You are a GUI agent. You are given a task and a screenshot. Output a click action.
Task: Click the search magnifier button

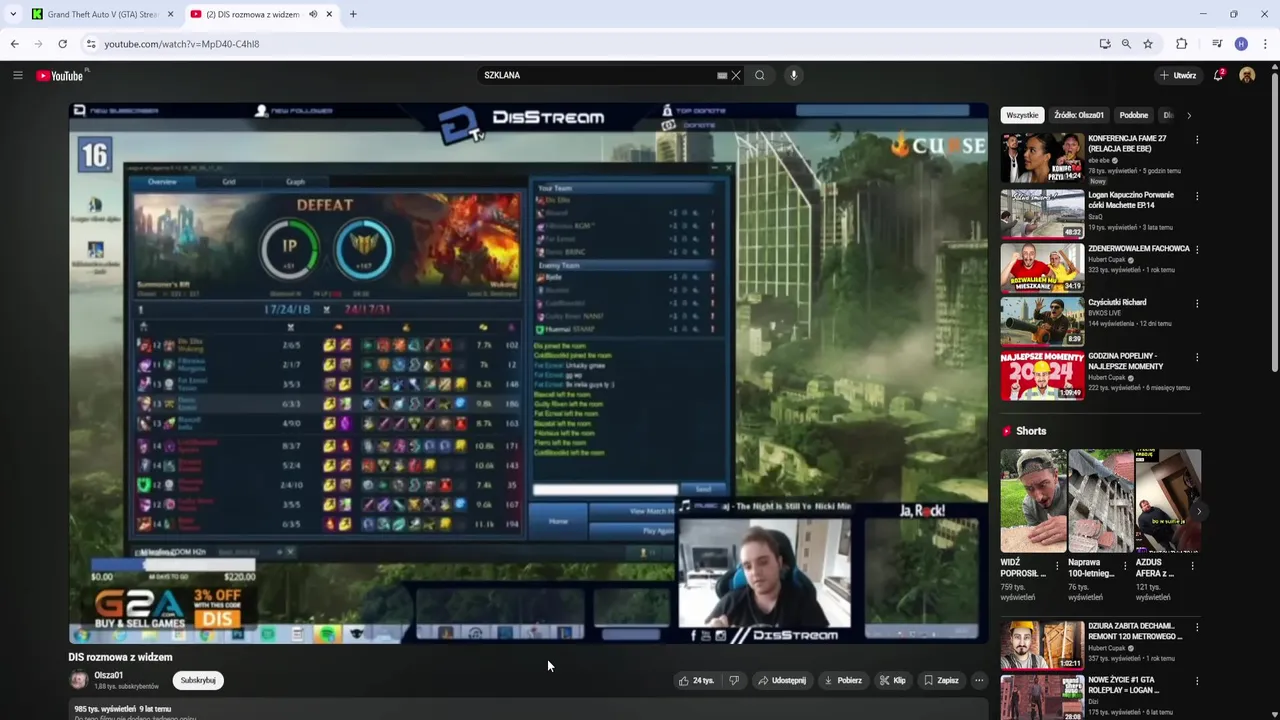click(x=760, y=75)
